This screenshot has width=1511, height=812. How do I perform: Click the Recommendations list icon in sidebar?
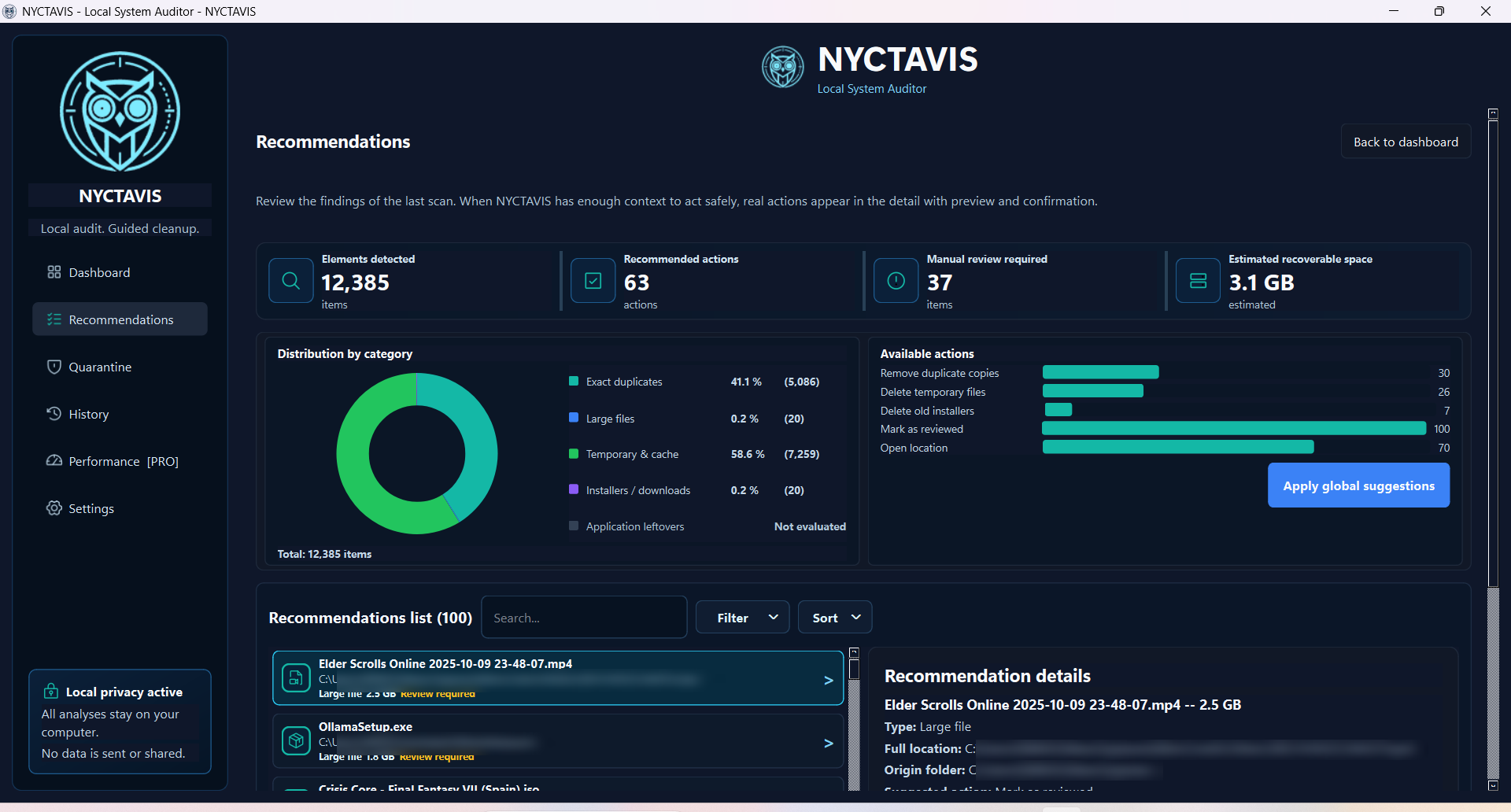[x=54, y=319]
